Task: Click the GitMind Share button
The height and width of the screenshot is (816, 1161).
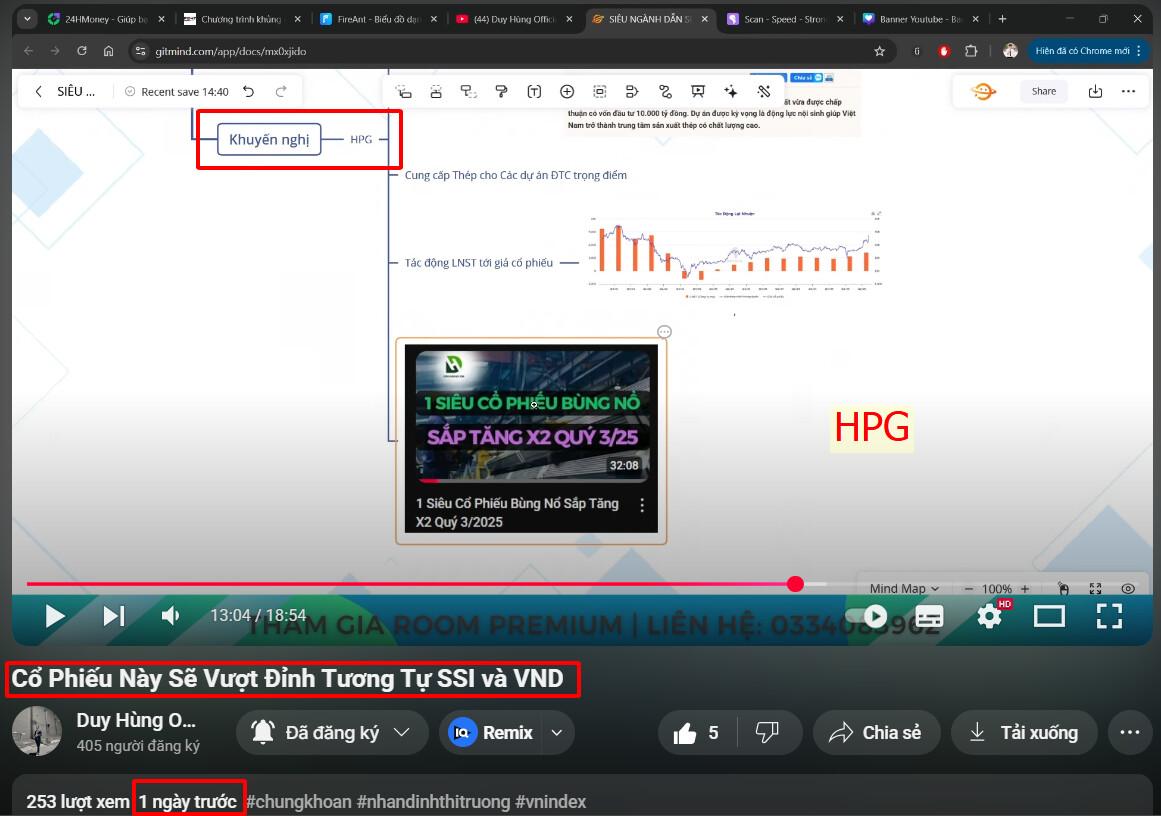Action: click(x=1044, y=91)
